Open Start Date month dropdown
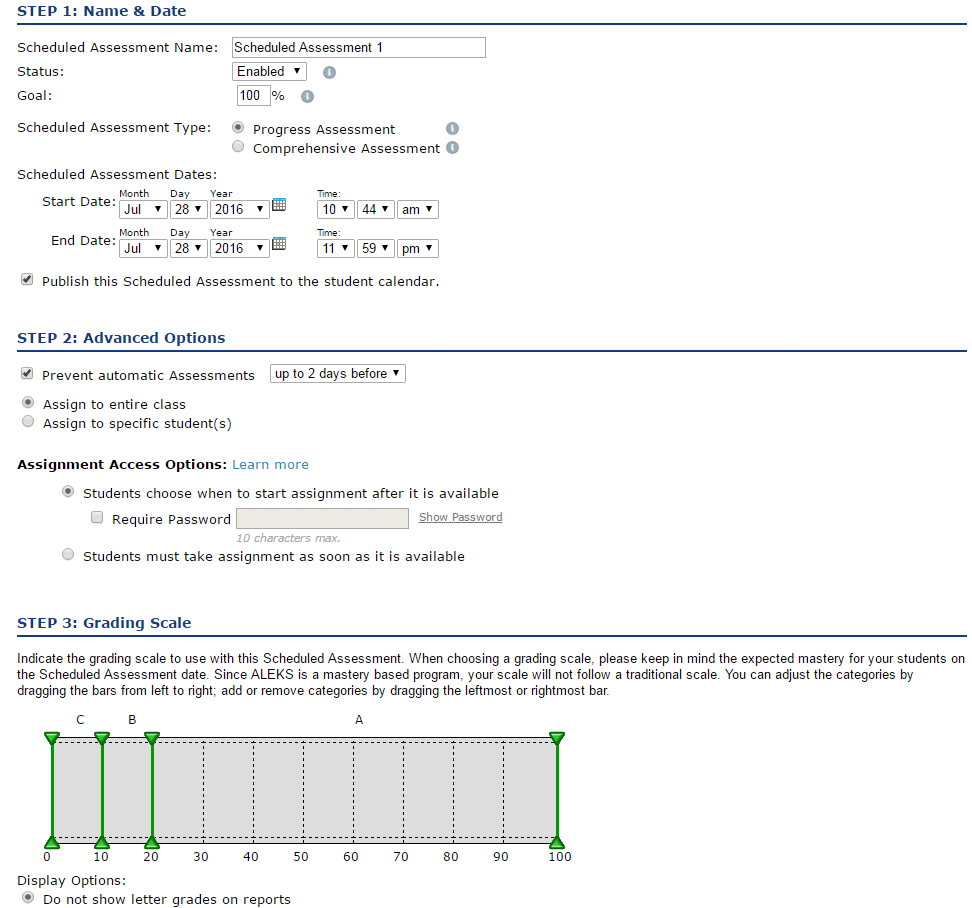Screen dimensions: 972x908 click(x=143, y=209)
